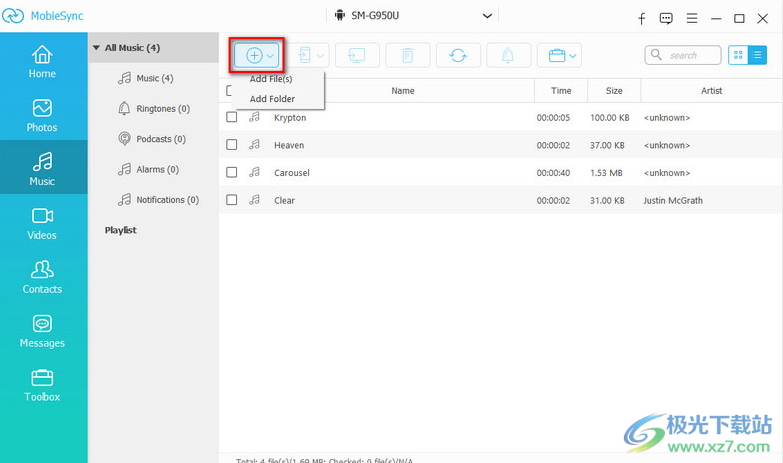
Task: Click the Refresh icon
Action: click(458, 55)
